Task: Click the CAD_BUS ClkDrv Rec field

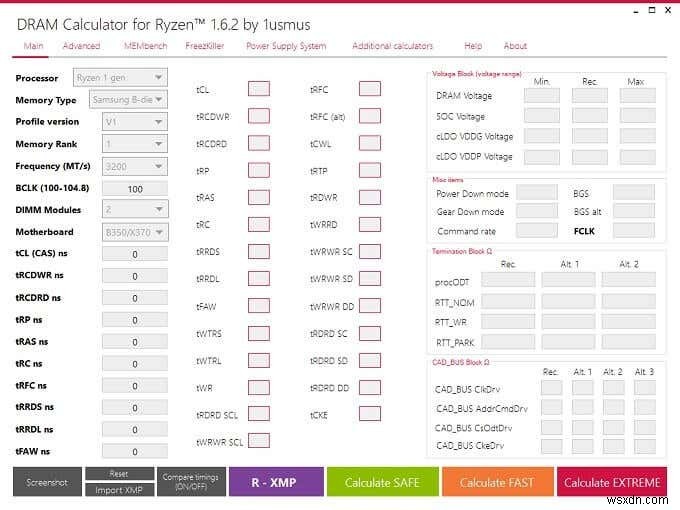Action: tap(552, 388)
